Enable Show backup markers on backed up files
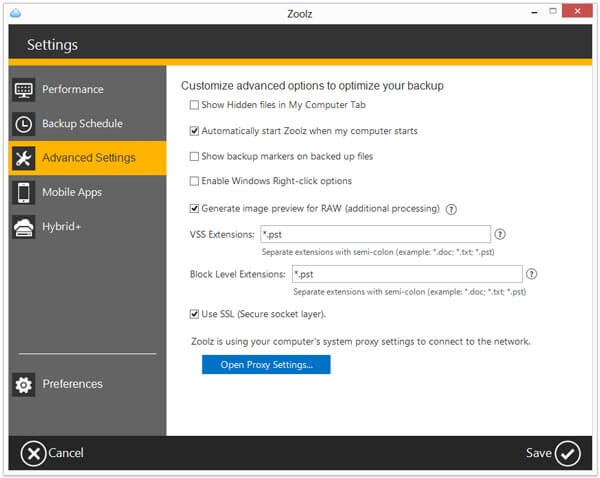 pos(194,156)
